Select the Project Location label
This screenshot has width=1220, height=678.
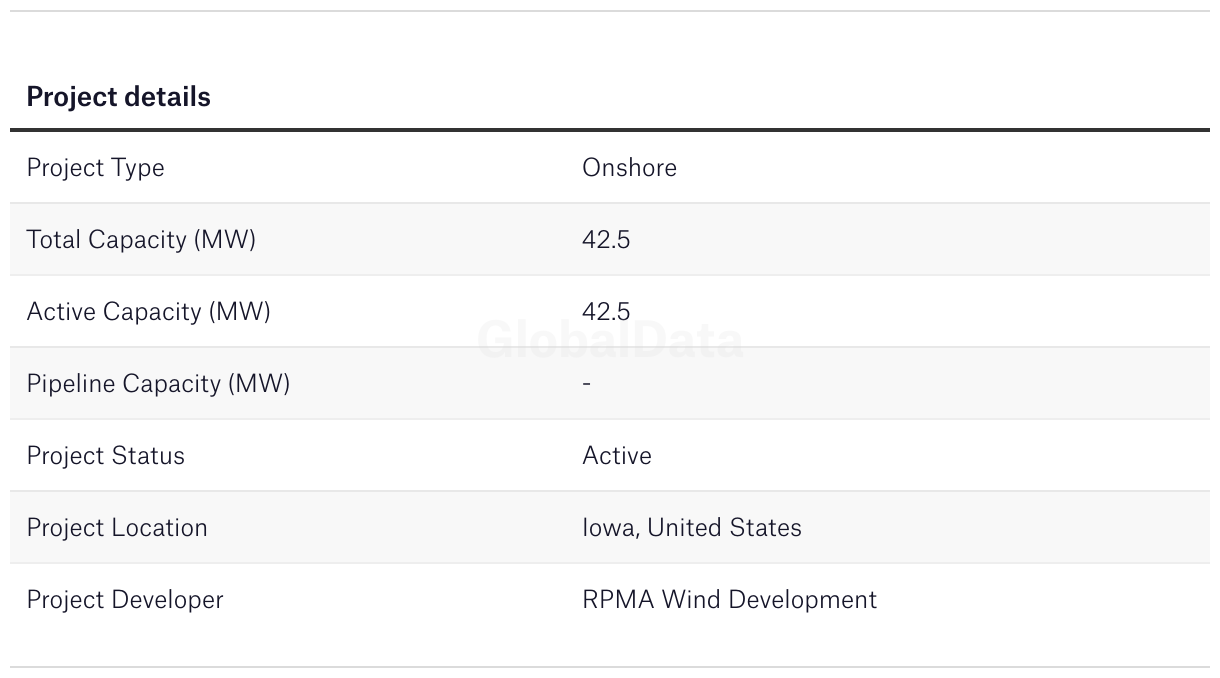pyautogui.click(x=117, y=528)
